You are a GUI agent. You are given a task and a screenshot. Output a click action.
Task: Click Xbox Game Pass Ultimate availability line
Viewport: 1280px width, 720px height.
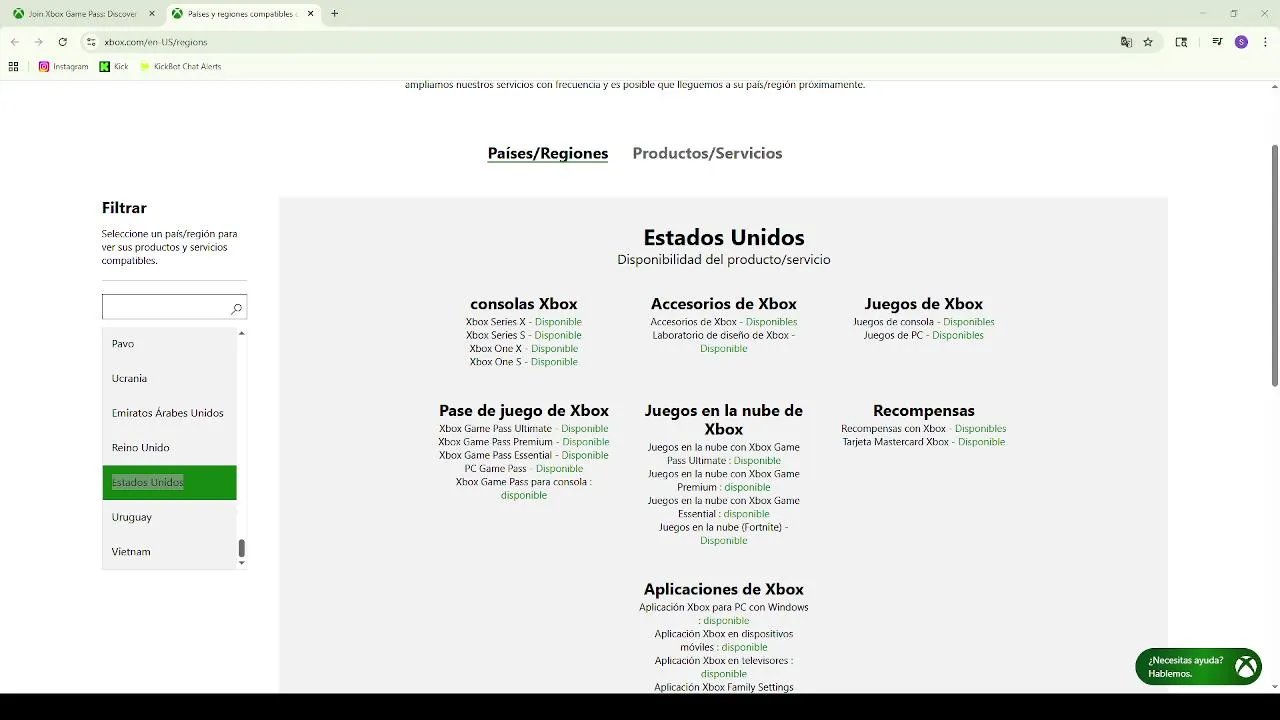524,429
